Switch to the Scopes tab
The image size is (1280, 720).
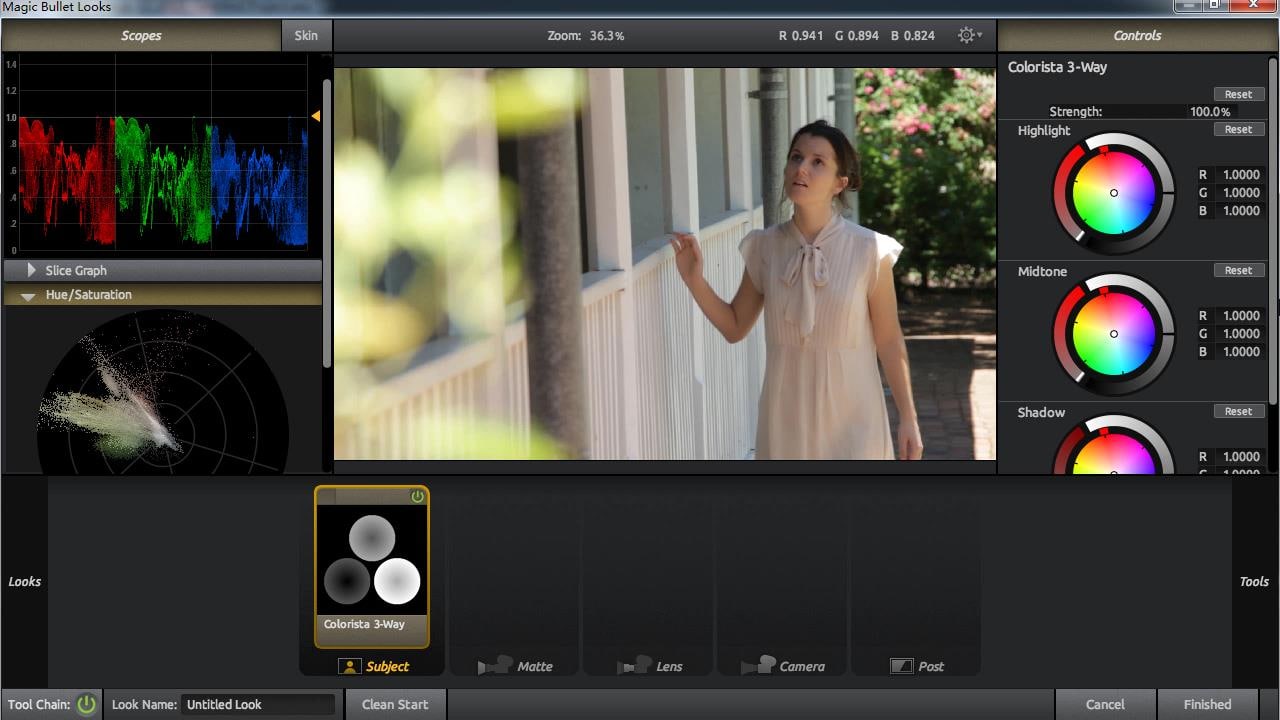click(x=141, y=36)
